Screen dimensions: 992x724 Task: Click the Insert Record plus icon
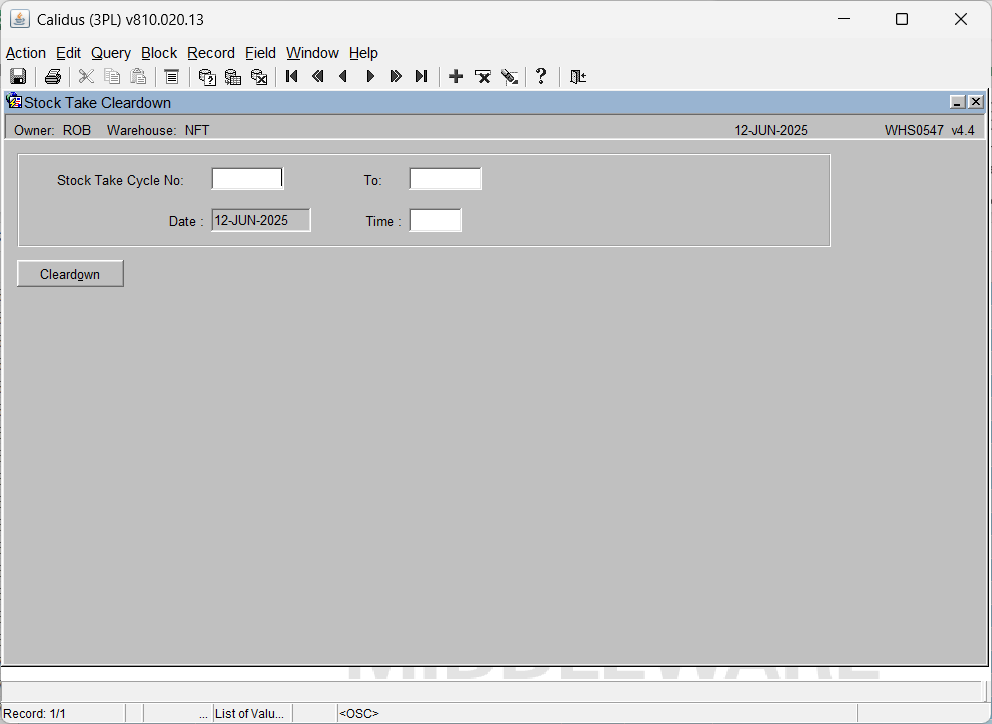pos(456,77)
